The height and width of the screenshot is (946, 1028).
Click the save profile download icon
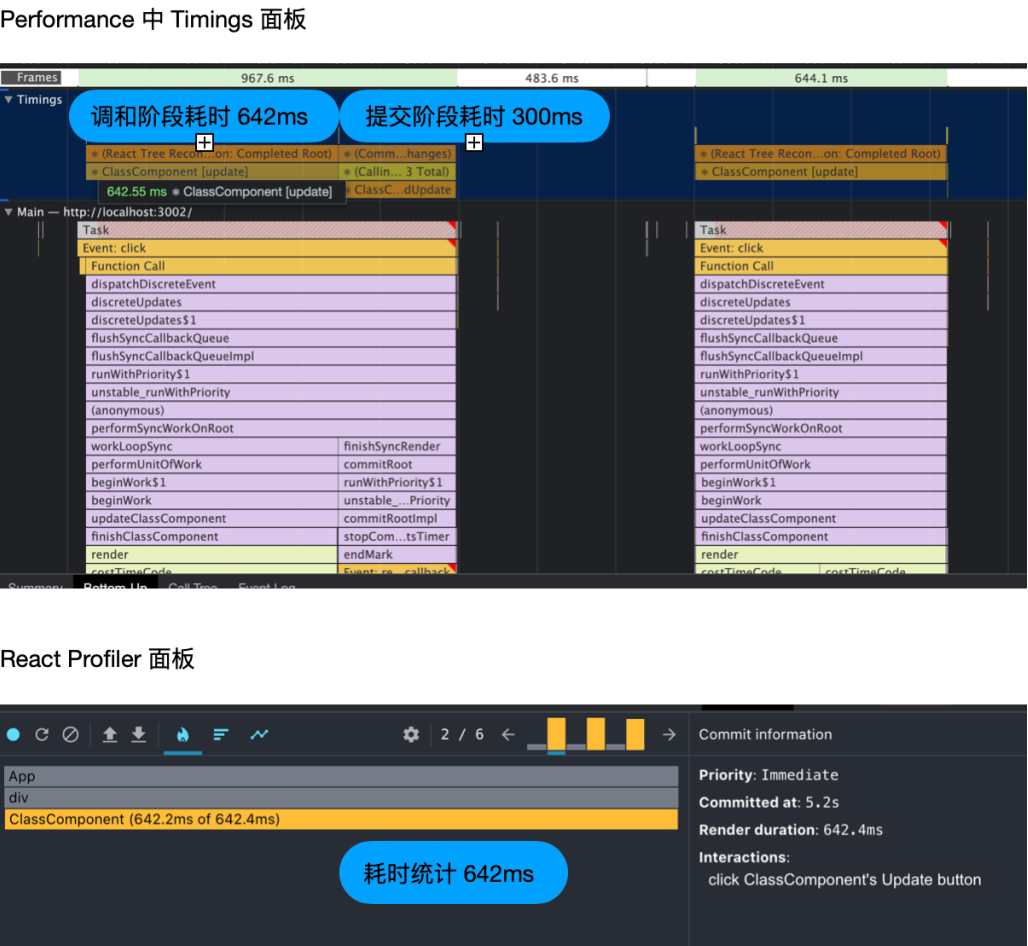[139, 734]
